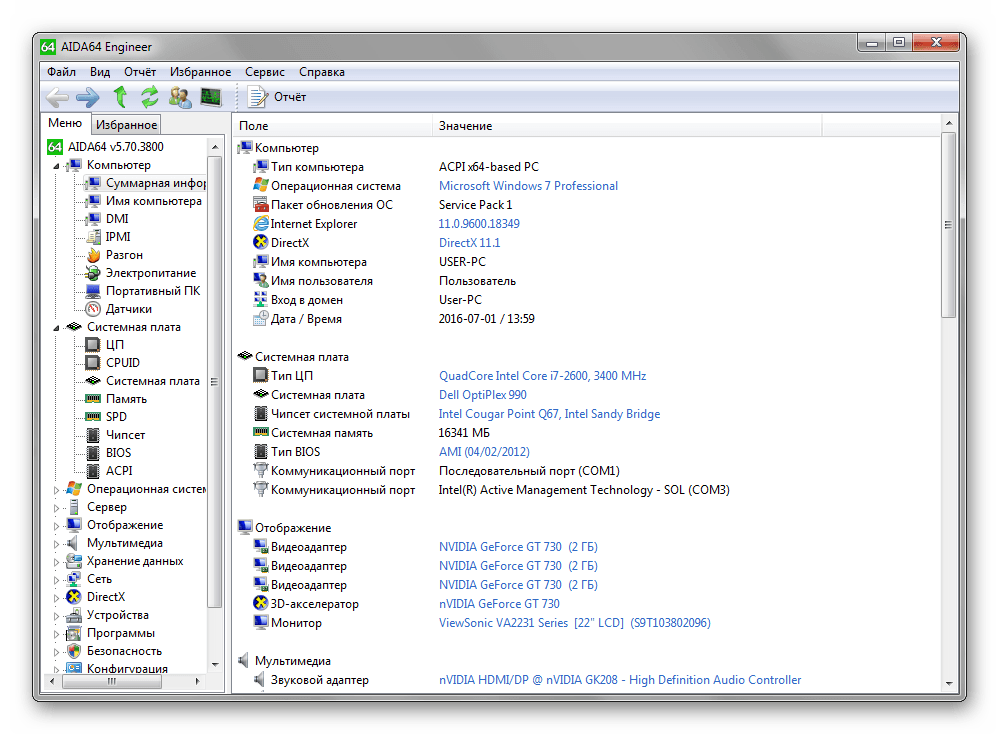Open Датчики sensor item

click(128, 309)
